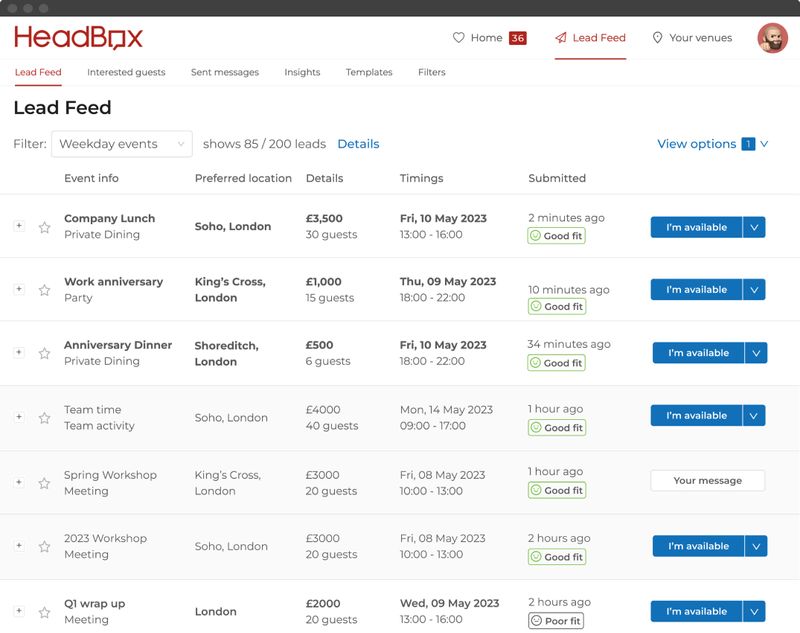The image size is (800, 633).
Task: Open the Templates tab
Action: pos(368,72)
